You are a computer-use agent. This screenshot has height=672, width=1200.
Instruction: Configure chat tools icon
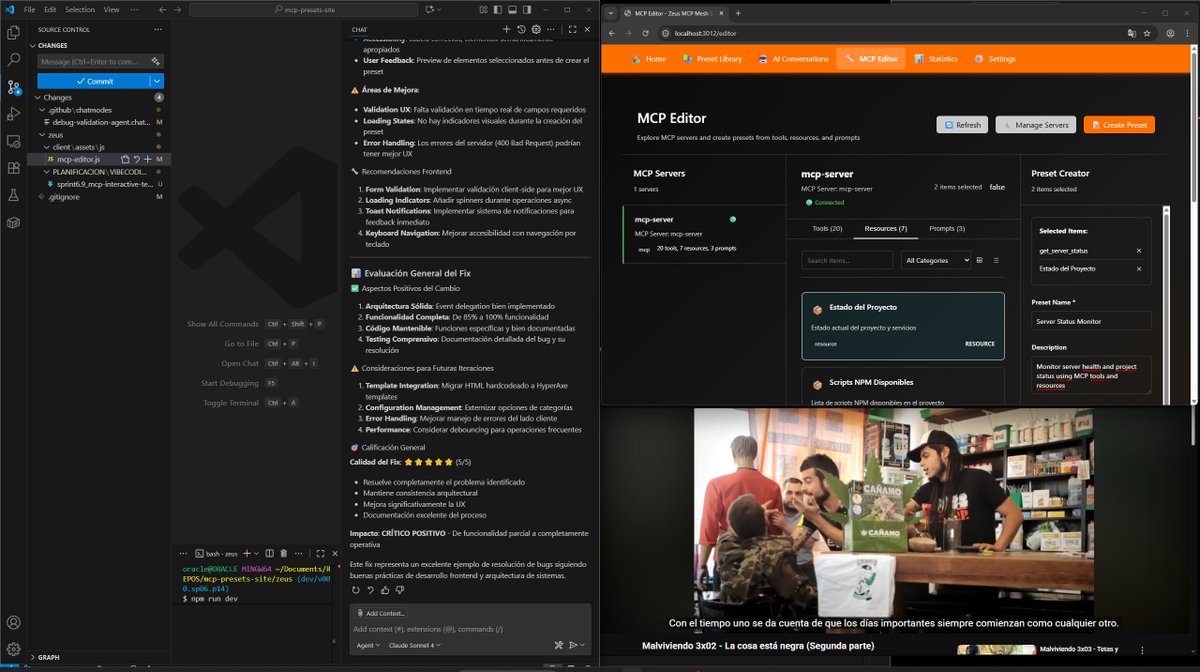point(559,645)
